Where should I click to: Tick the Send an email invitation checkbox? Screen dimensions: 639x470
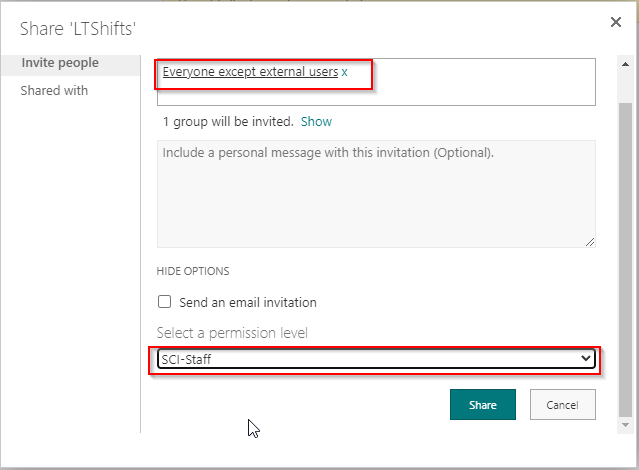click(165, 302)
